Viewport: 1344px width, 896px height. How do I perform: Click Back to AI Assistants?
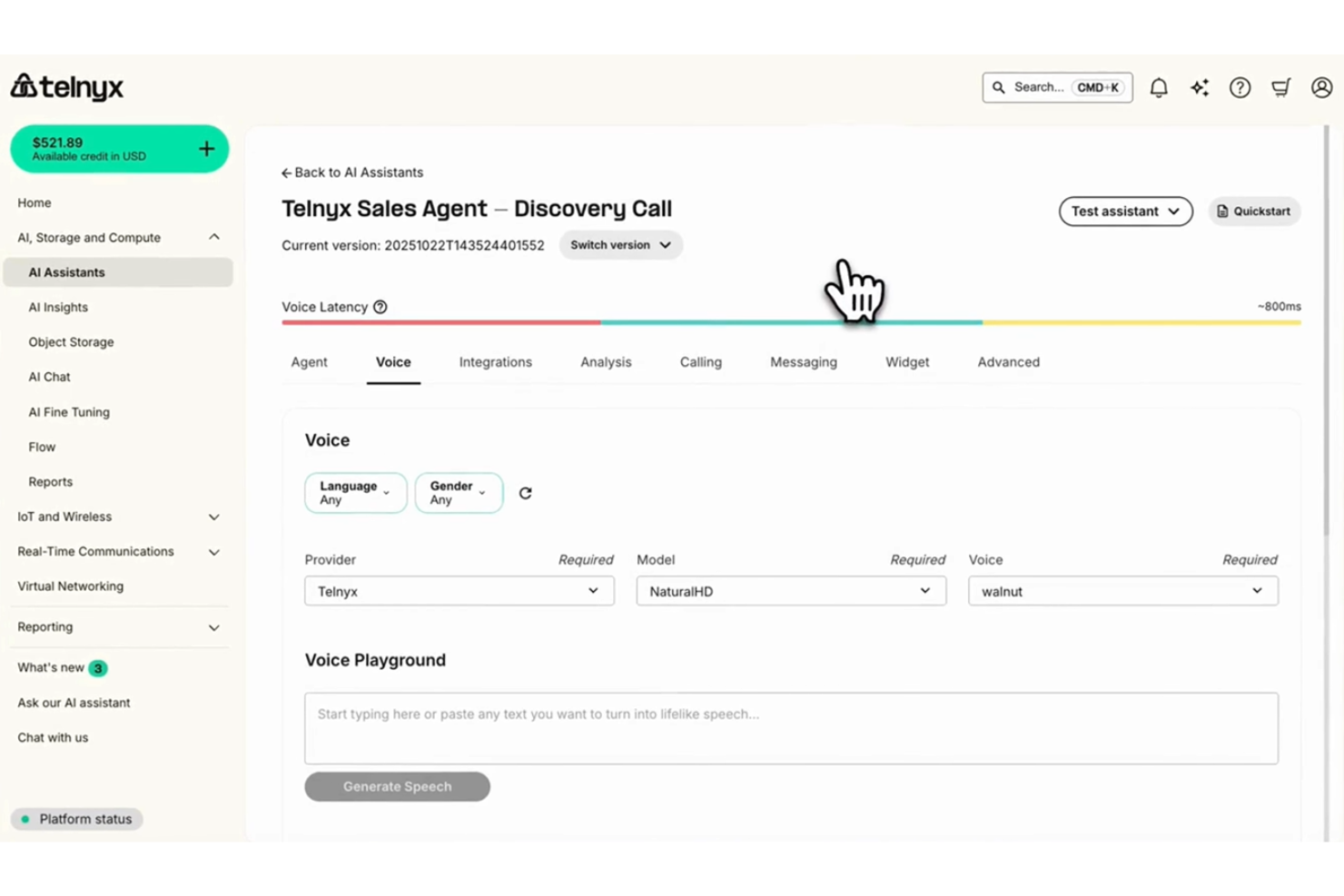352,172
